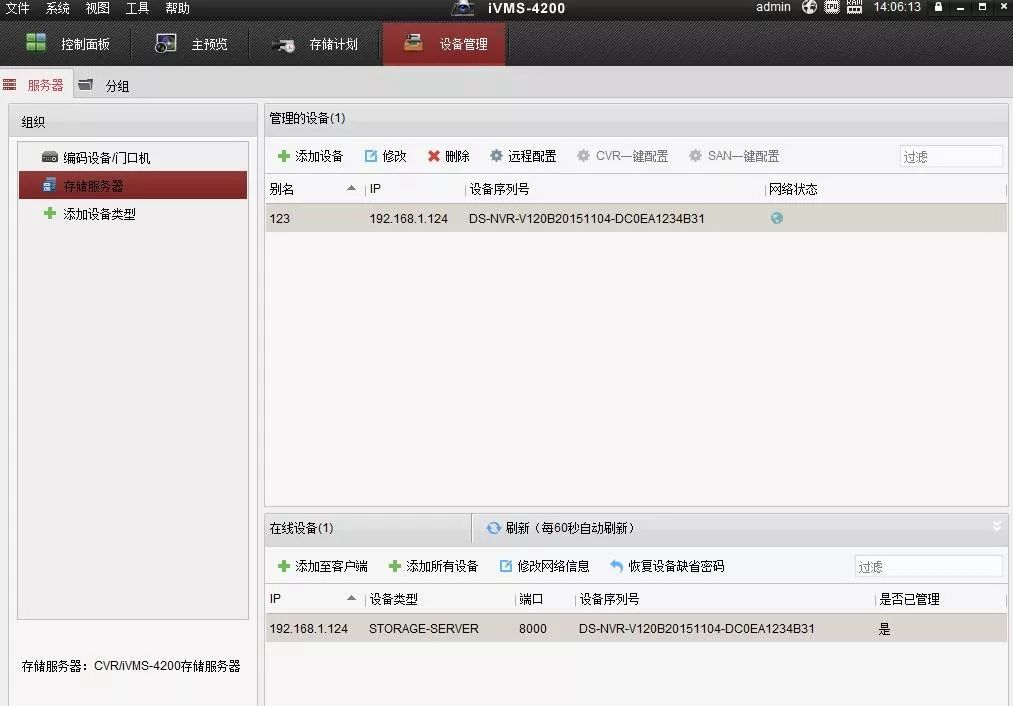The image size is (1013, 706).
Task: Click the gear icon of SAN一键配置
Action: (695, 156)
